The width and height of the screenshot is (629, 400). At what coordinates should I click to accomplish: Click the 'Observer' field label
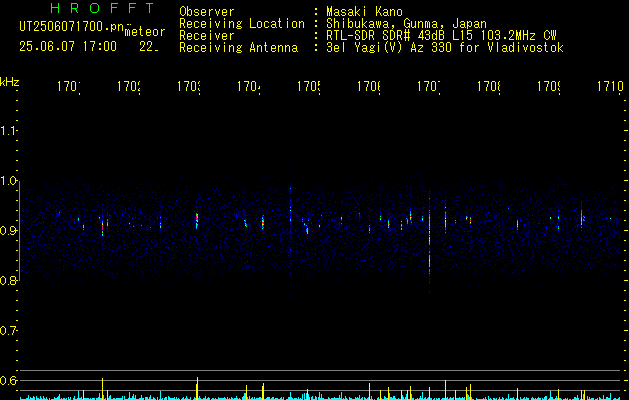(207, 12)
